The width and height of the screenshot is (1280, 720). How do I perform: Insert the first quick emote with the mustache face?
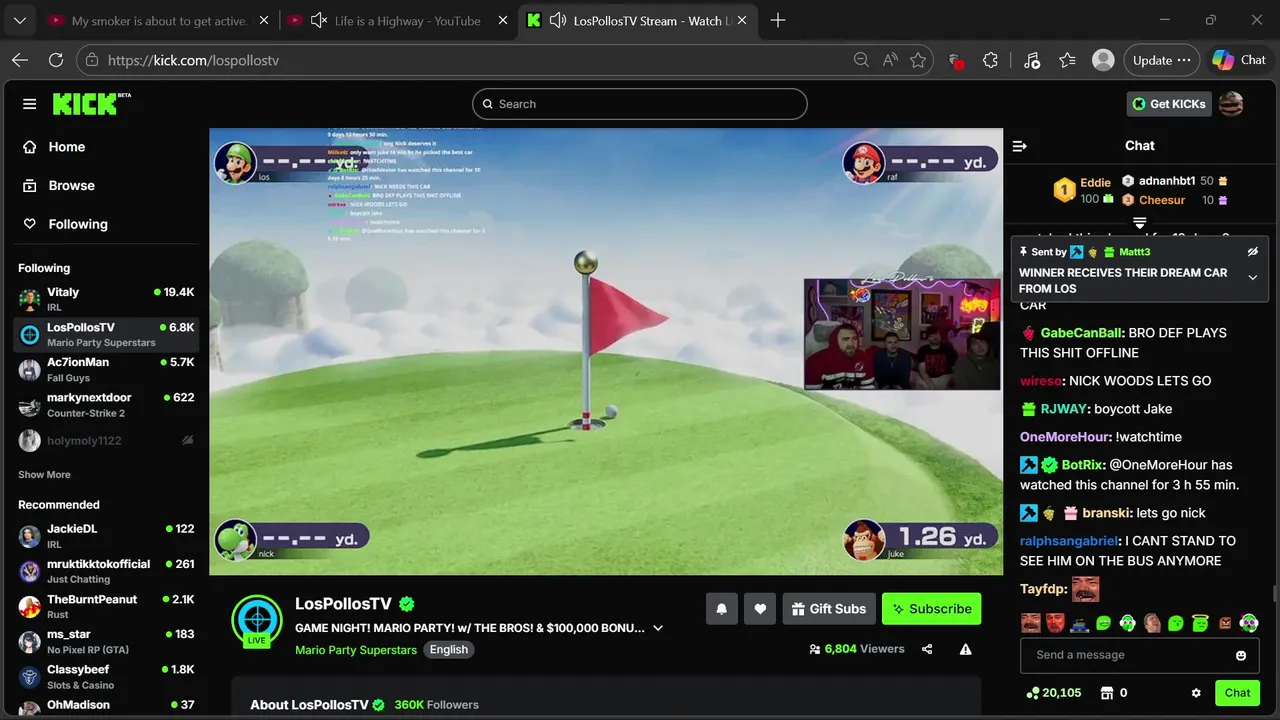coord(1031,623)
